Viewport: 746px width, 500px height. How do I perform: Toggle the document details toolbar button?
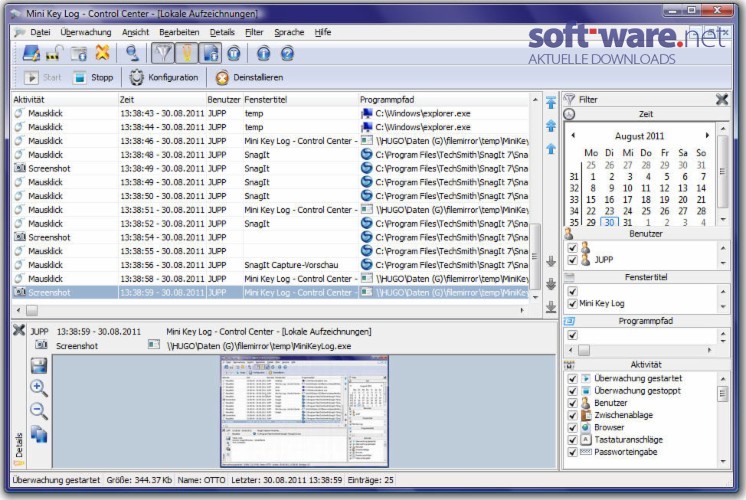(210, 53)
